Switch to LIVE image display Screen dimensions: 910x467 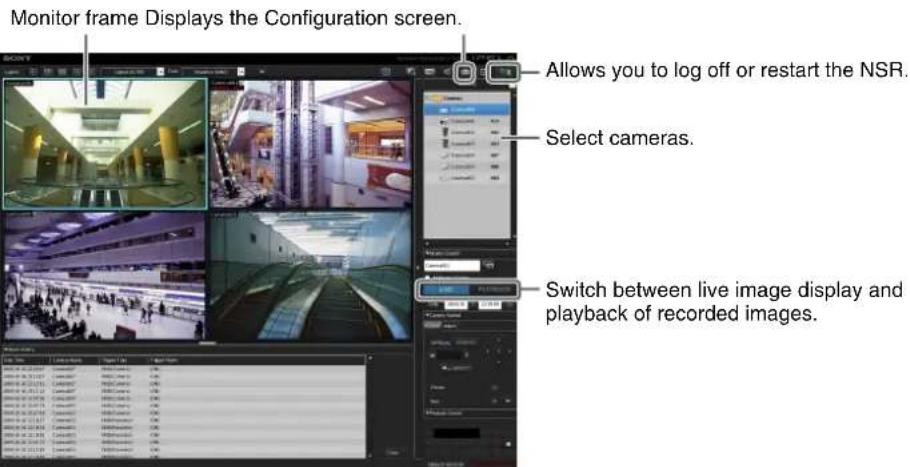click(444, 289)
